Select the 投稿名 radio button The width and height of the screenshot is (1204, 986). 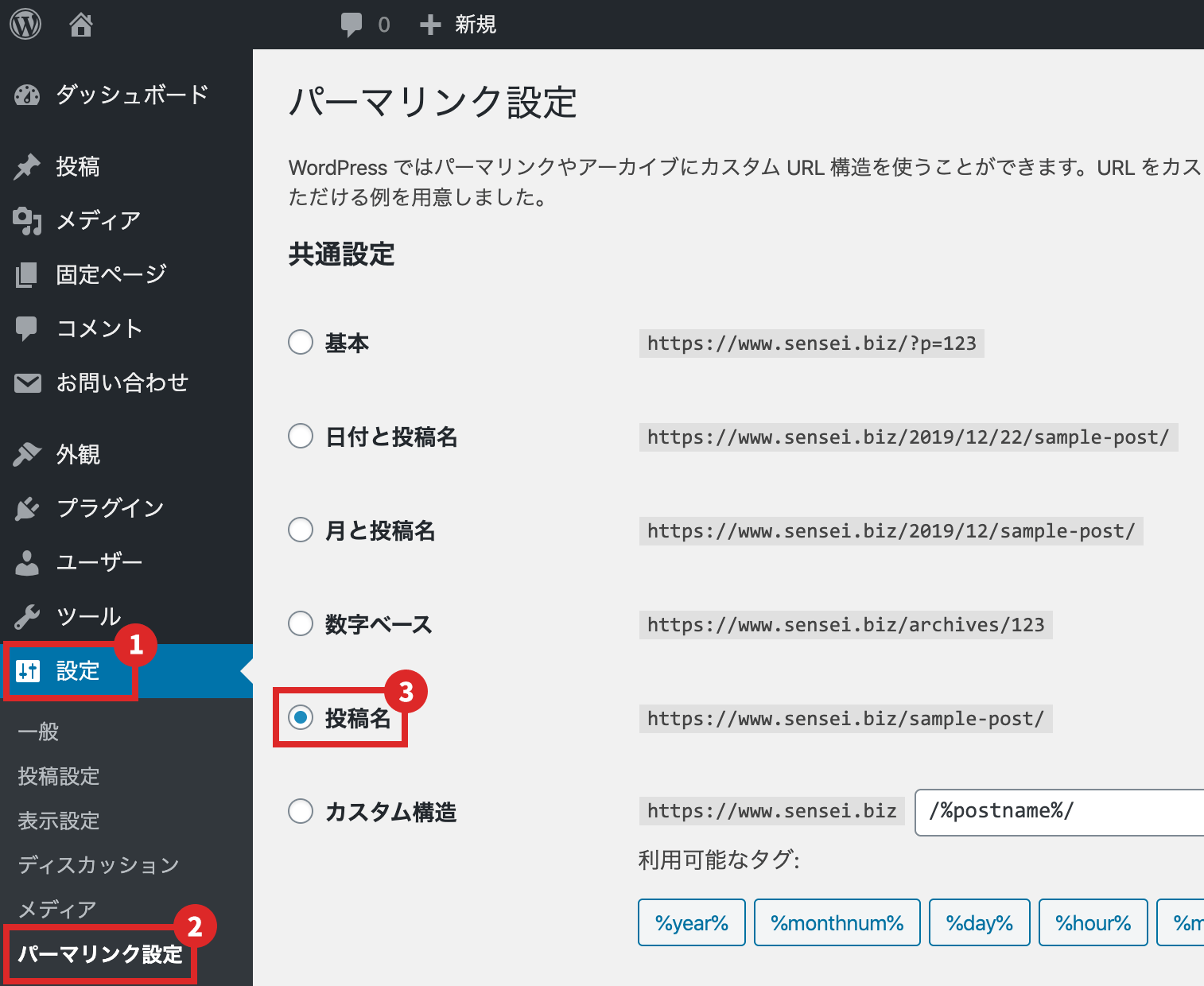point(301,718)
